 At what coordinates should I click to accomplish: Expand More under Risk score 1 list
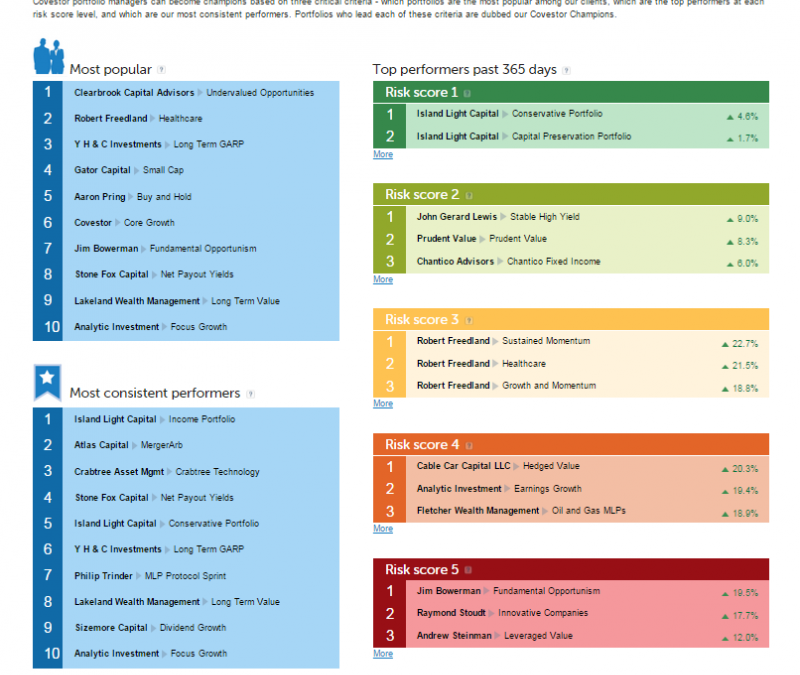tap(383, 155)
